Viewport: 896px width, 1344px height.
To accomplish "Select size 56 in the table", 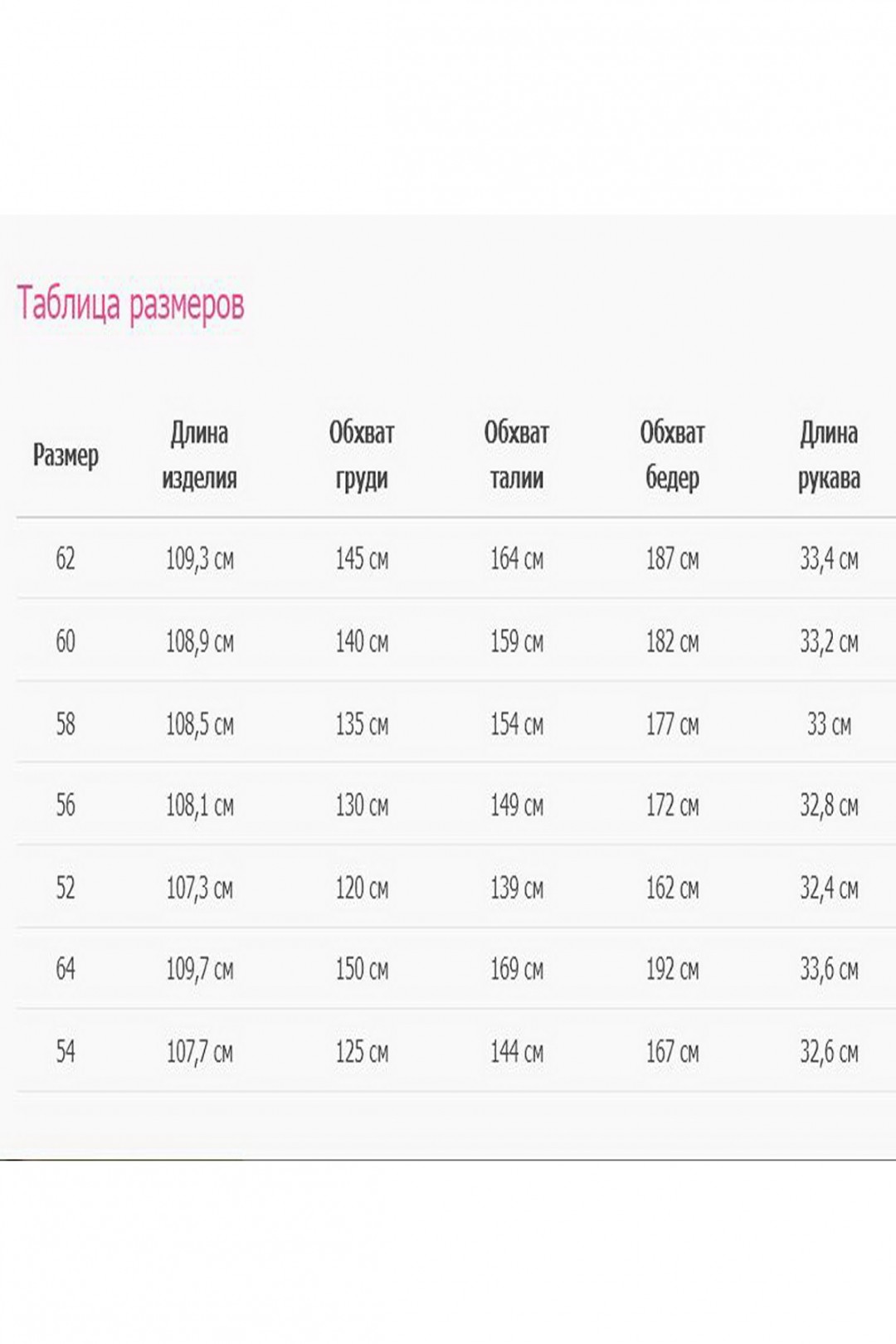I will point(66,805).
